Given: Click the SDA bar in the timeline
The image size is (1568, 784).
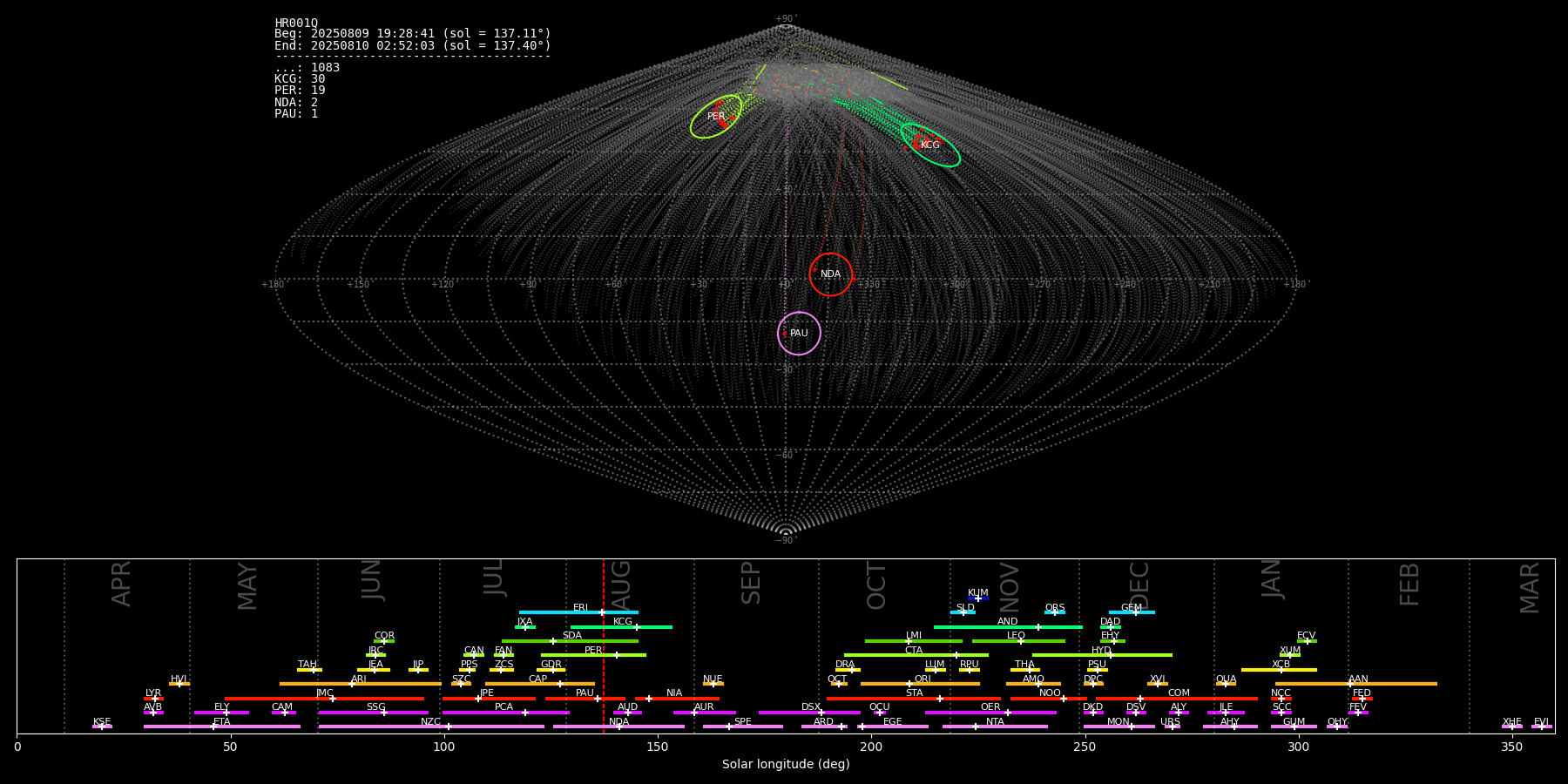Looking at the screenshot, I should point(570,641).
